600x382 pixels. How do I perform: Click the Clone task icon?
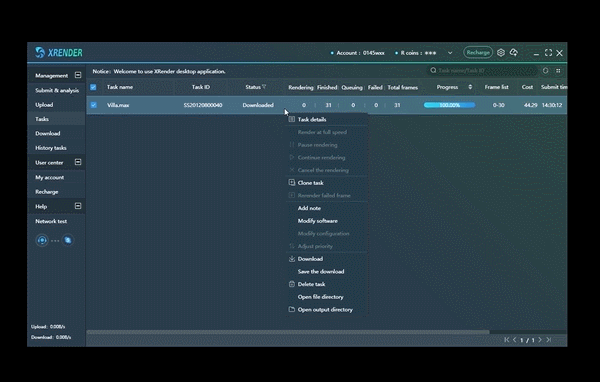point(292,183)
